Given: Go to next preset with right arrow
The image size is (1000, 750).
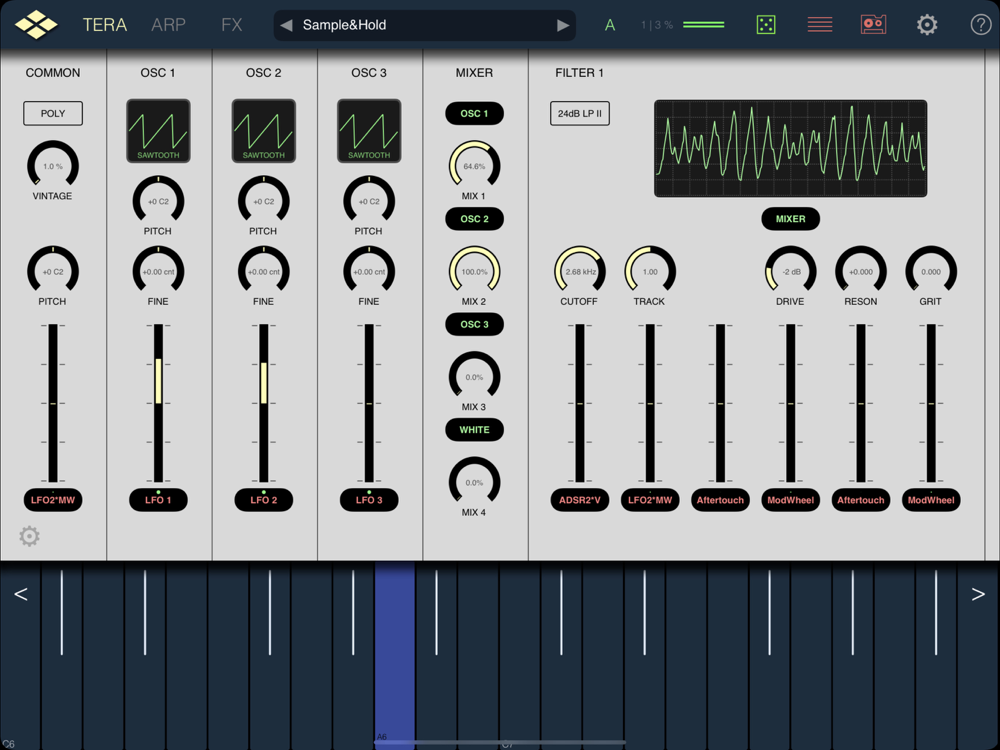Looking at the screenshot, I should click(x=563, y=25).
